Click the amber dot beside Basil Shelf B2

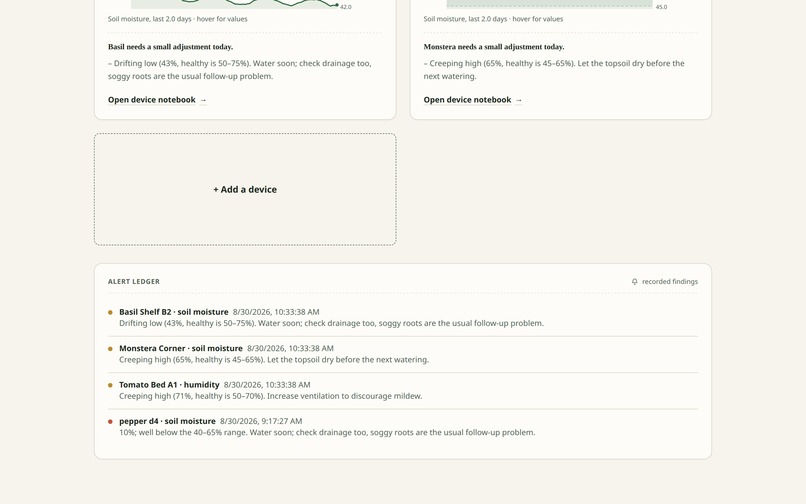click(x=110, y=312)
